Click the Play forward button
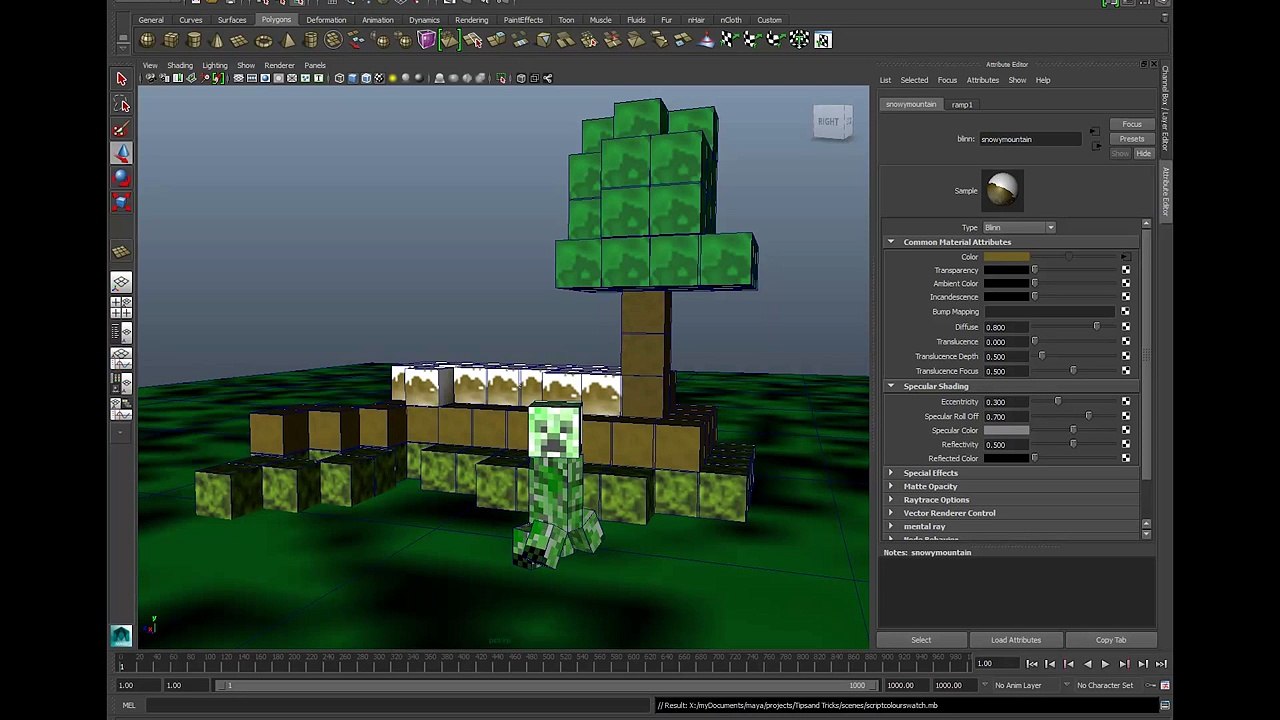This screenshot has height=720, width=1280. coord(1105,664)
